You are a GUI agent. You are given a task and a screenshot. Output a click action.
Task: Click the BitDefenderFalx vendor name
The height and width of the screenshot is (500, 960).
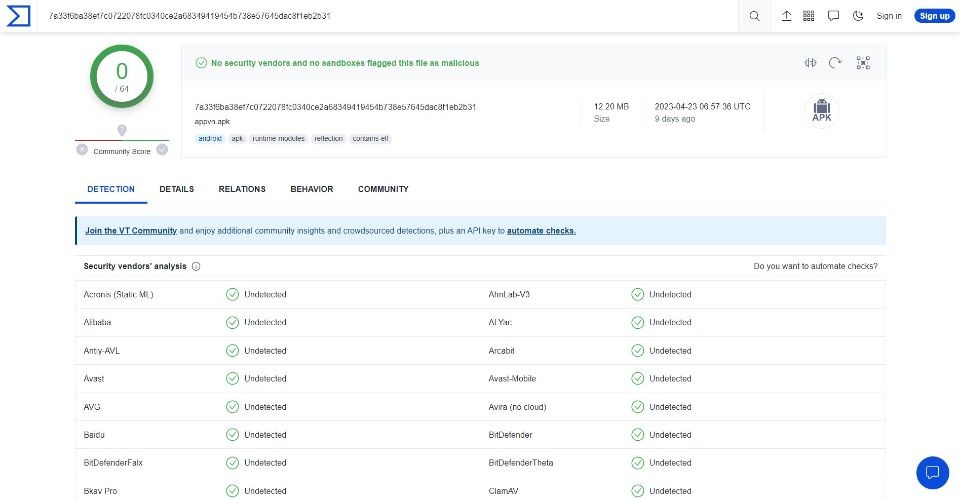click(x=113, y=463)
